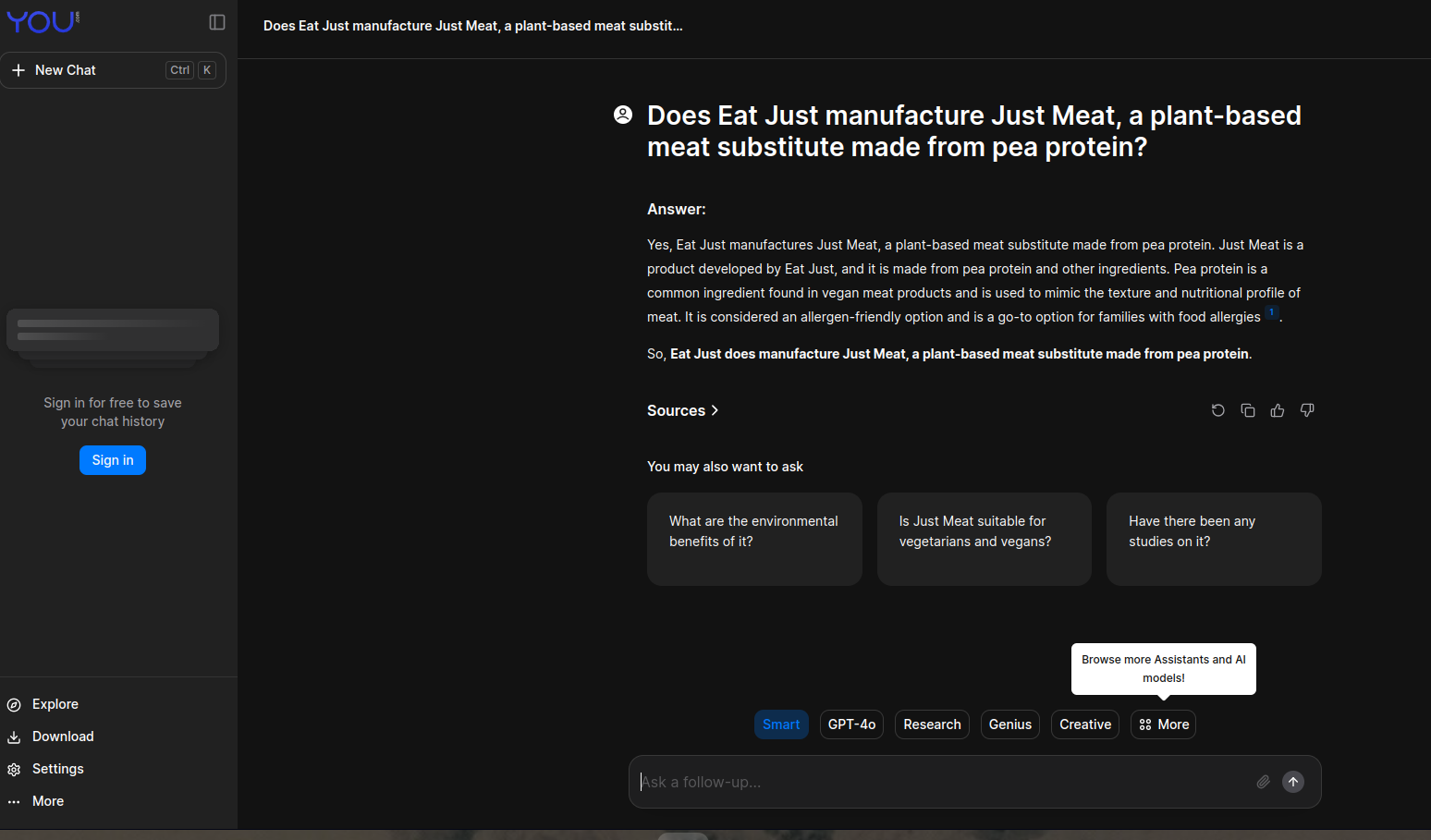
Task: Click the regenerate answer icon
Action: 1218,410
